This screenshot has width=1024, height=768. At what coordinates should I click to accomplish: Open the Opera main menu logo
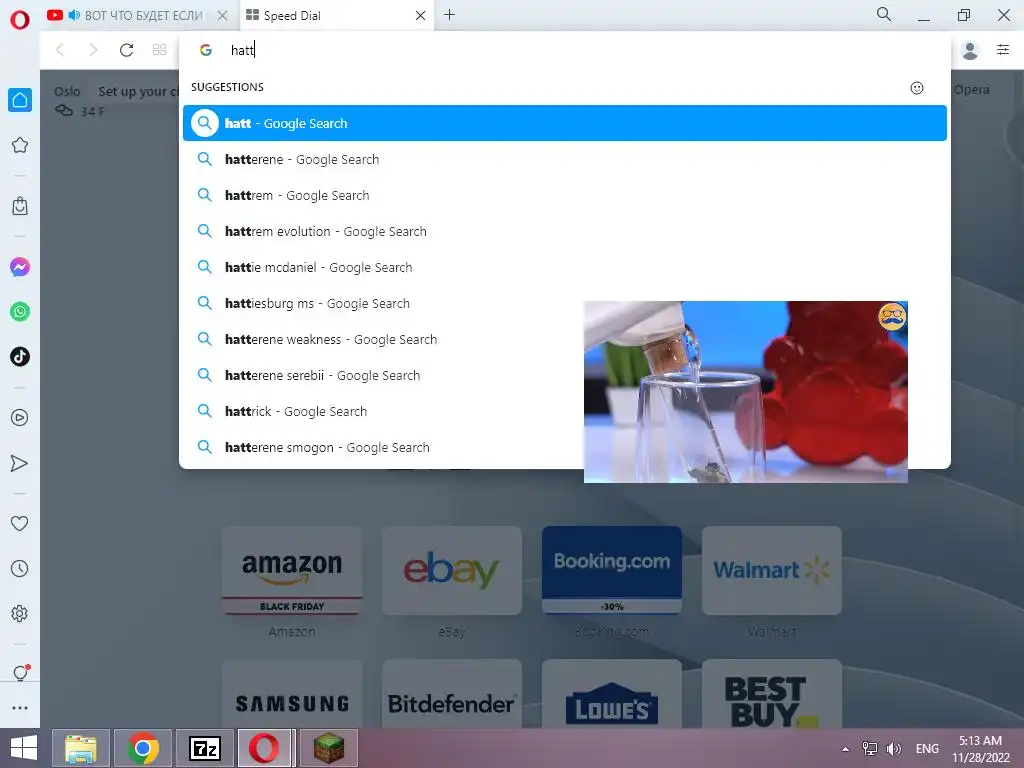[x=20, y=20]
